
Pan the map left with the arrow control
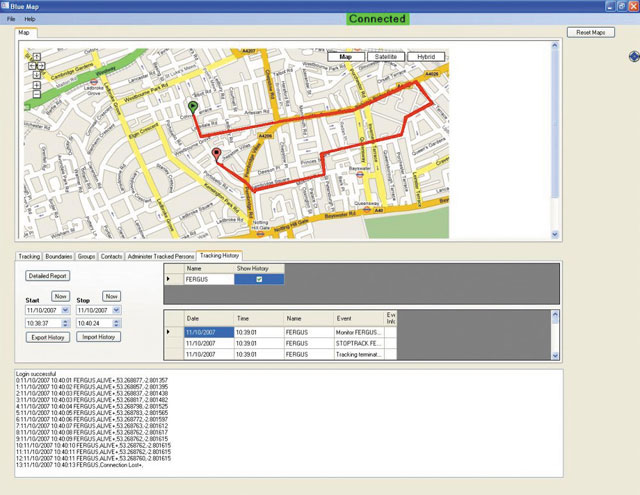click(32, 66)
